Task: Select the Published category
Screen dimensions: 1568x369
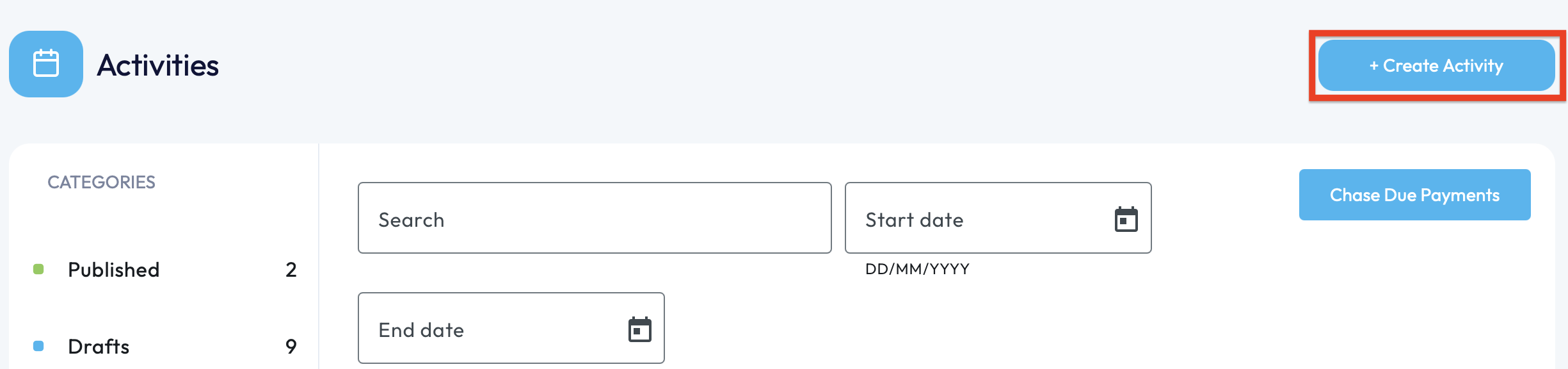Action: click(x=113, y=270)
